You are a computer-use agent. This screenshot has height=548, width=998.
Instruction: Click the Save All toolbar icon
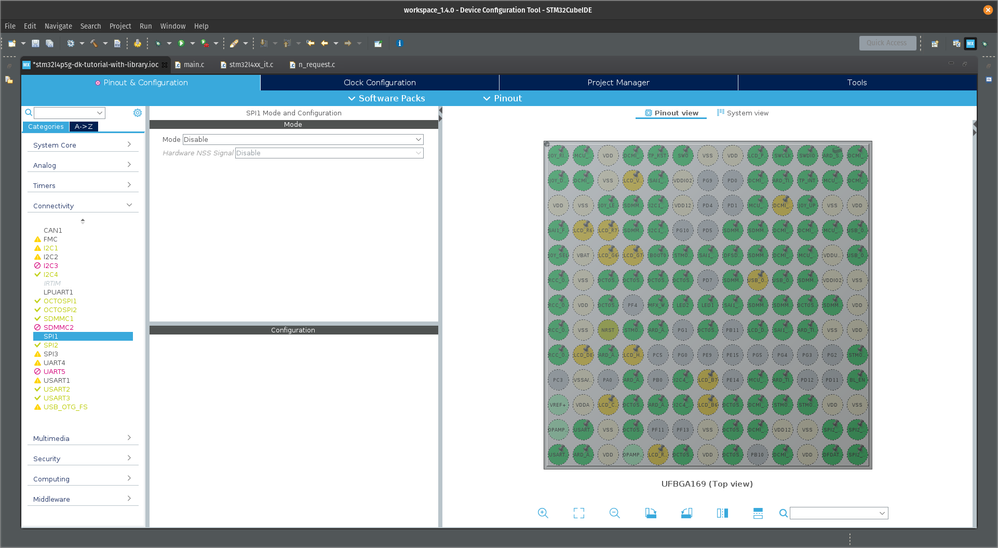tap(49, 43)
